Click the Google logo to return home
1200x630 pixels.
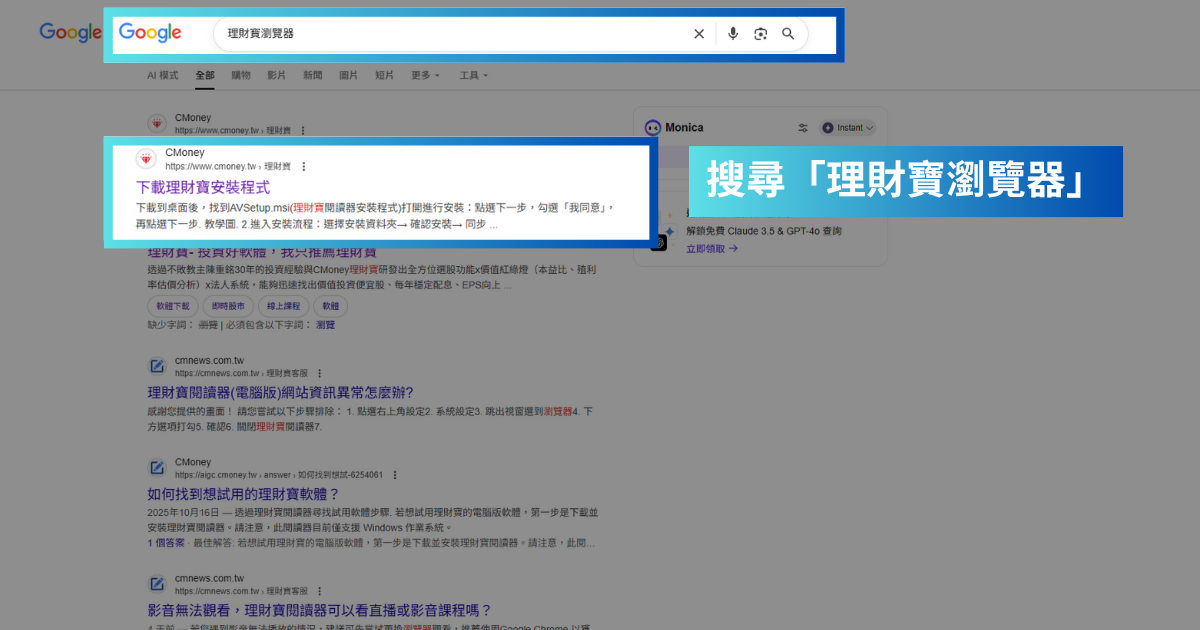click(x=149, y=32)
